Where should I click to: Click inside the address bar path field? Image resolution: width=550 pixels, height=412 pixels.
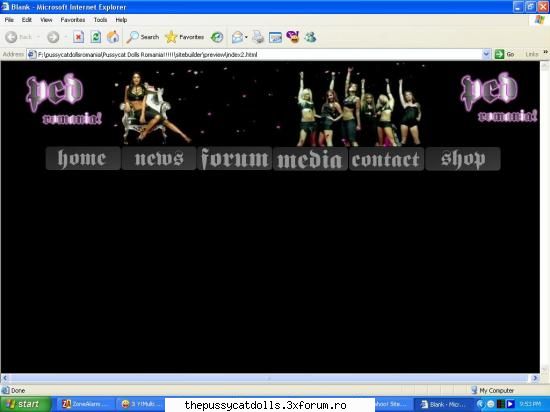pos(260,54)
